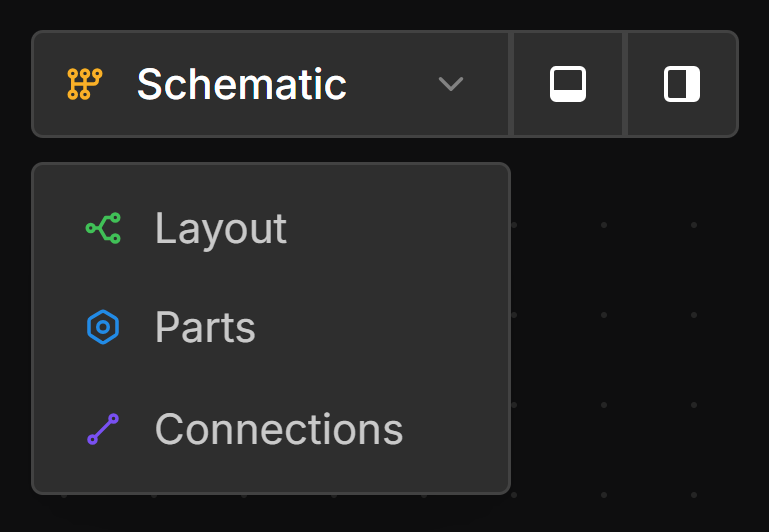Image resolution: width=769 pixels, height=532 pixels.
Task: Toggle the bottom panel visibility icon
Action: coord(568,84)
